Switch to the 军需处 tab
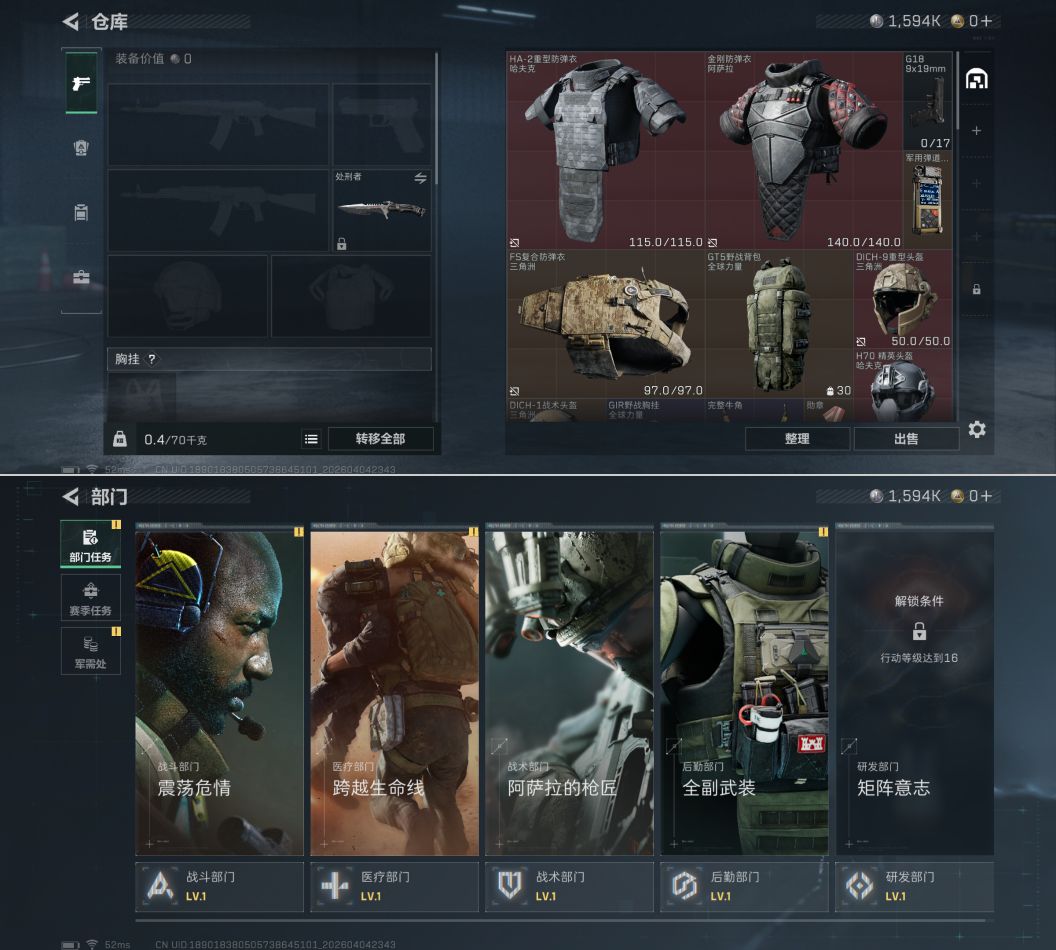The image size is (1056, 950). coord(90,650)
